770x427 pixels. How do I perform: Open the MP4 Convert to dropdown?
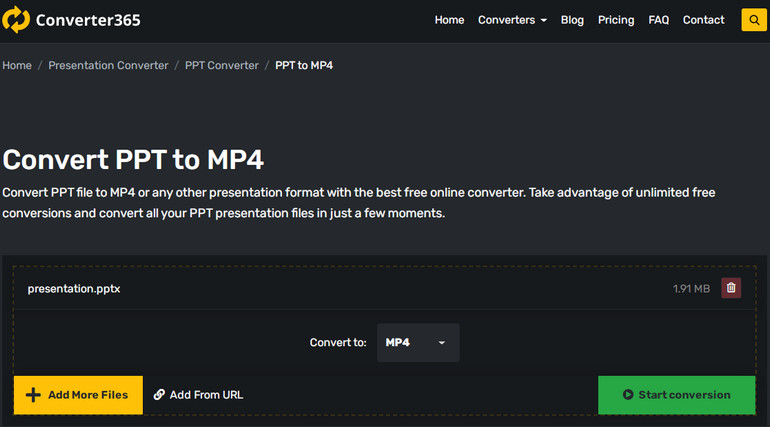pos(418,343)
